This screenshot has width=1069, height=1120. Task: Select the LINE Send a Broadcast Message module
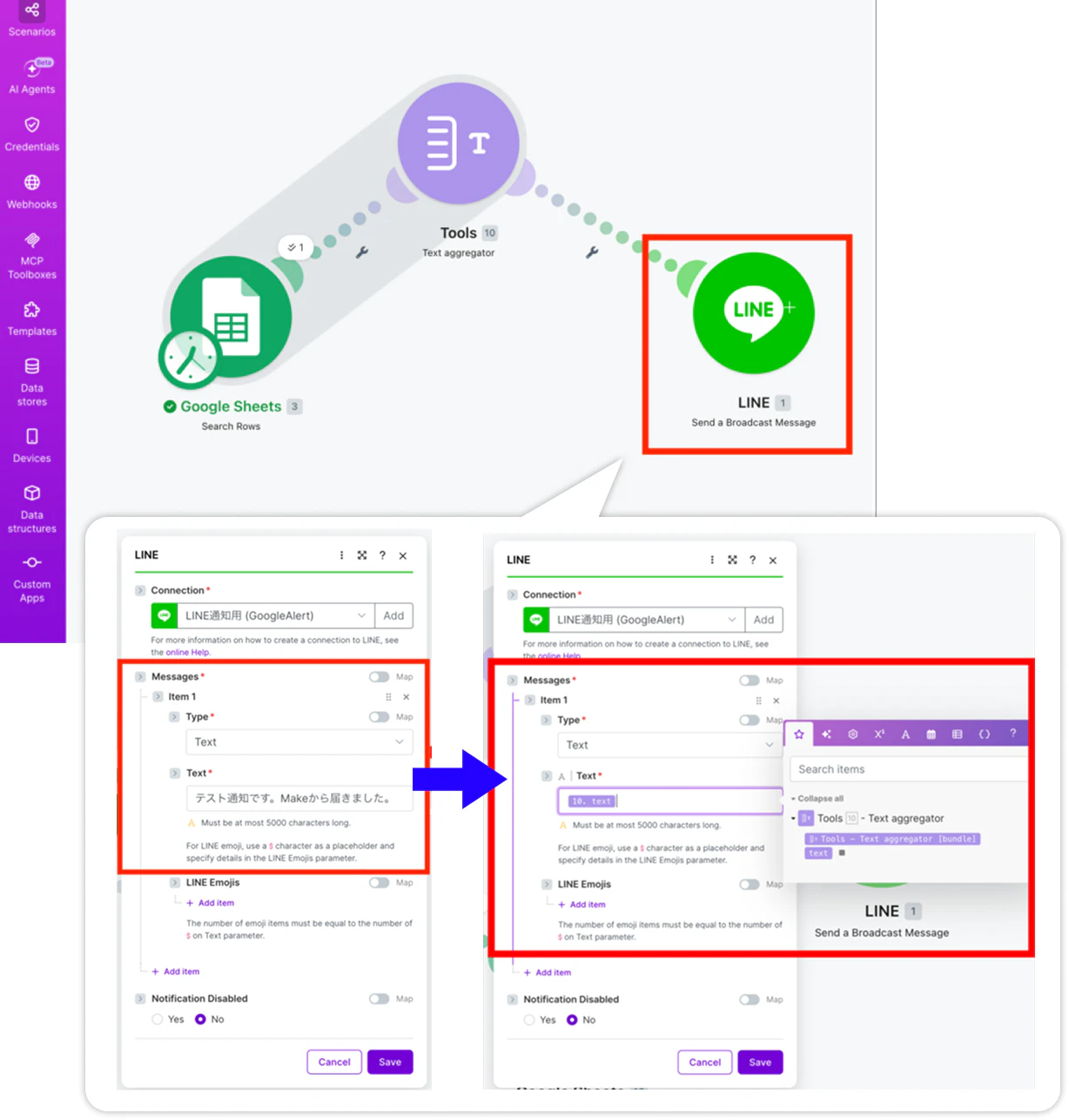[753, 312]
